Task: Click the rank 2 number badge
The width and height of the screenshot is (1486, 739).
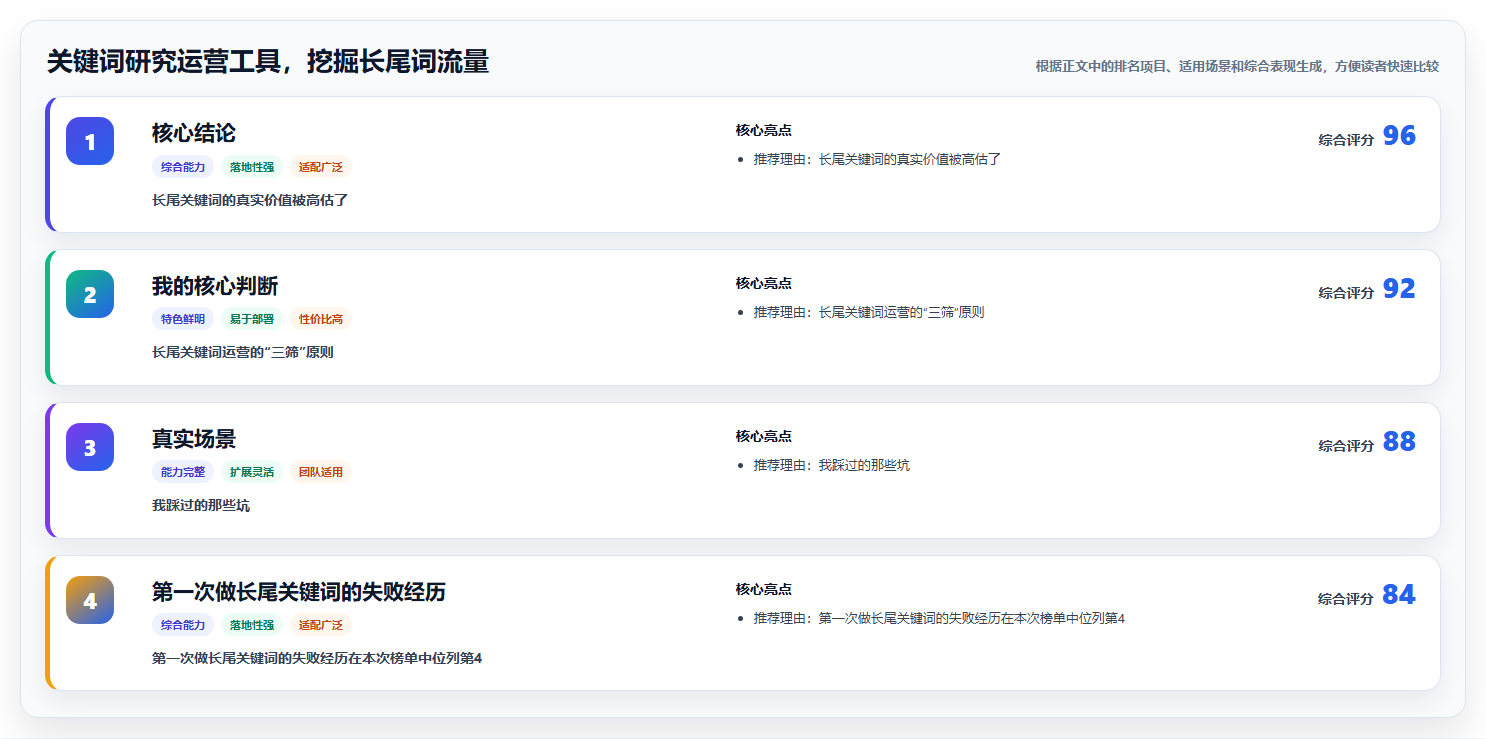Action: tap(90, 294)
